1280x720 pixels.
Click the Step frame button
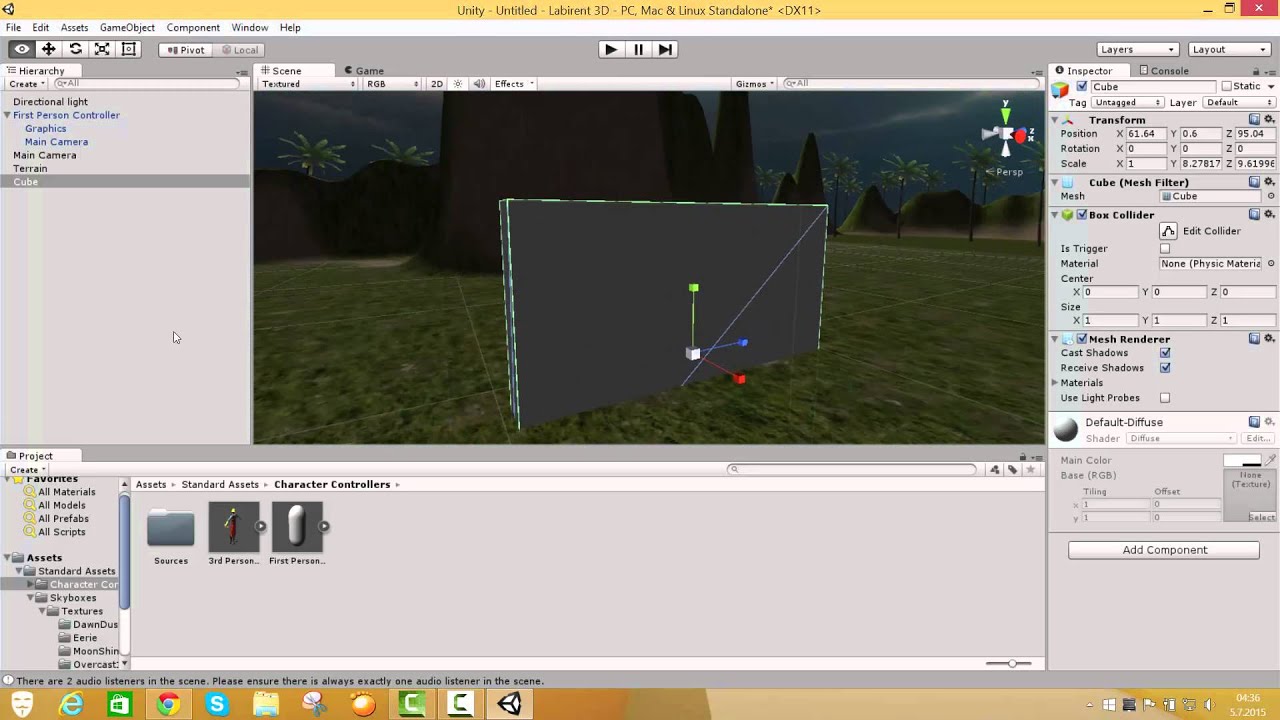coord(665,49)
